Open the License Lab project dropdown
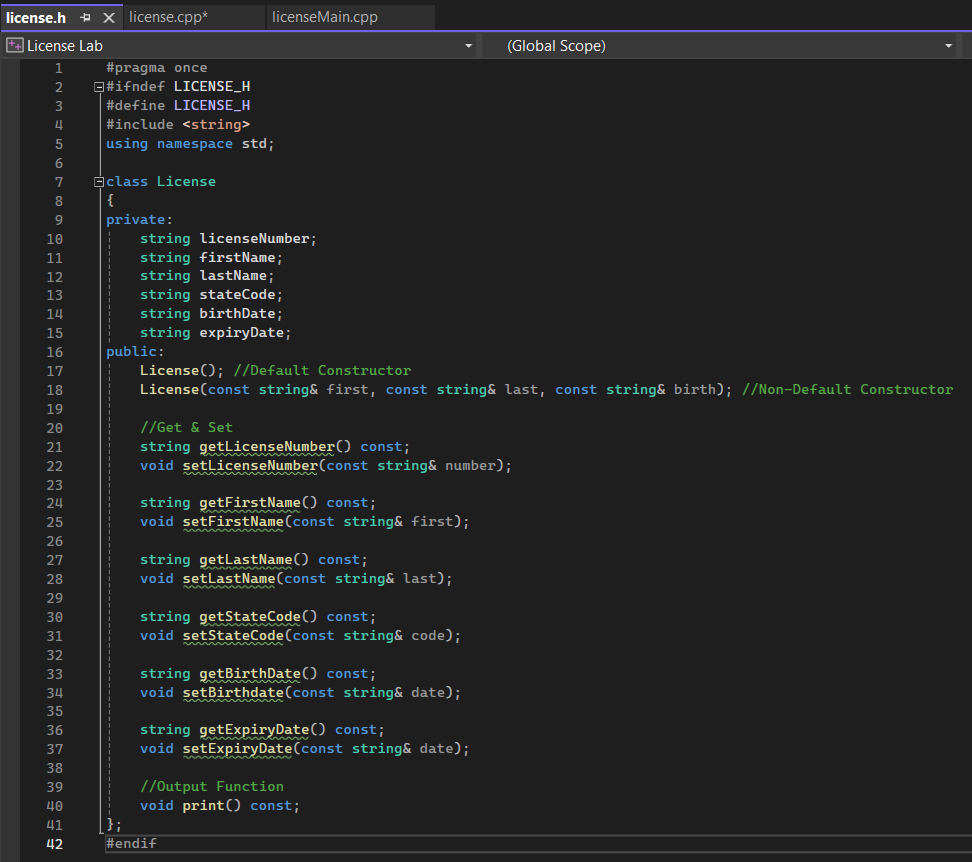Screen dimensions: 972x862 [x=468, y=46]
